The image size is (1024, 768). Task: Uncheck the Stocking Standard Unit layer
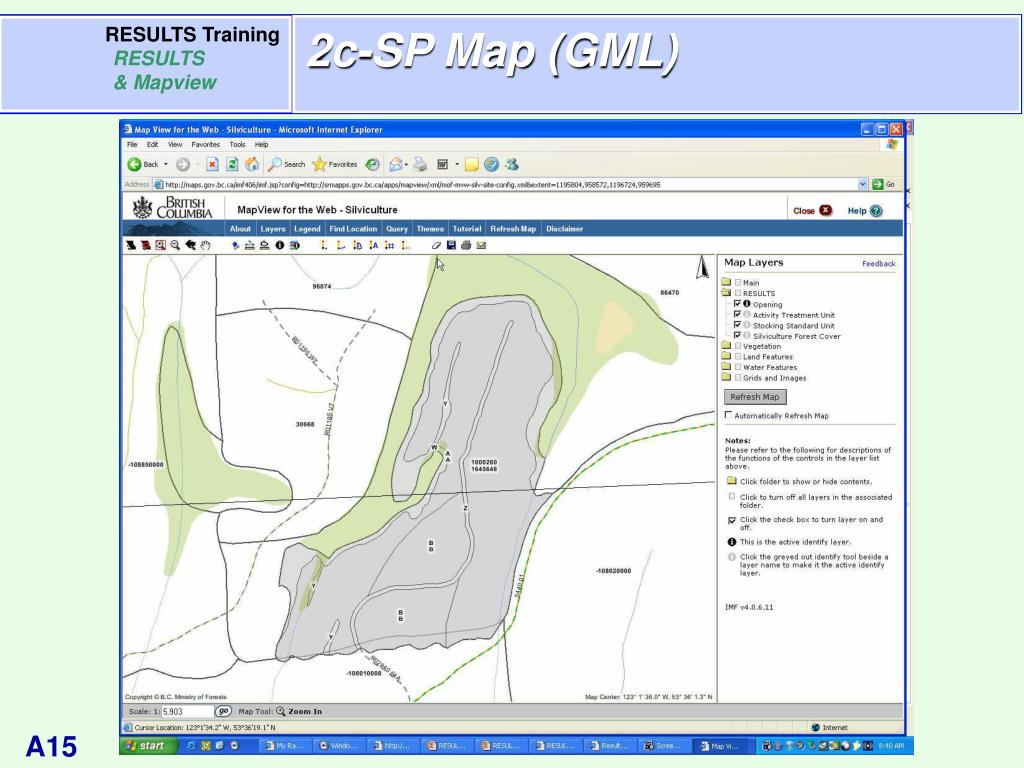[x=737, y=325]
